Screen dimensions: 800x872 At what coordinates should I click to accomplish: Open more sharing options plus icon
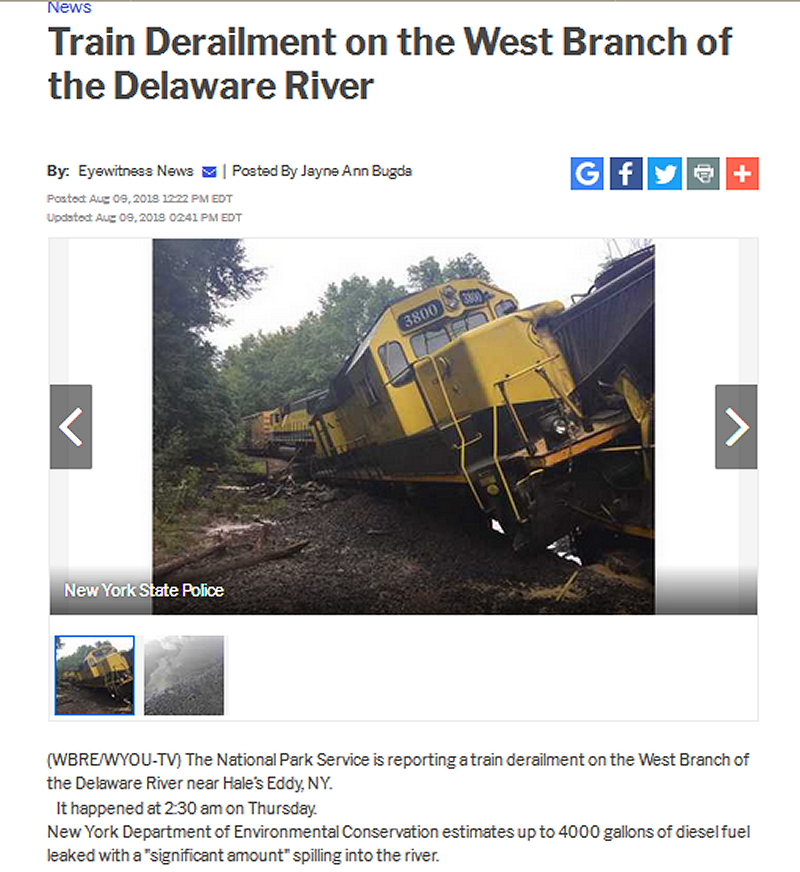click(x=742, y=174)
